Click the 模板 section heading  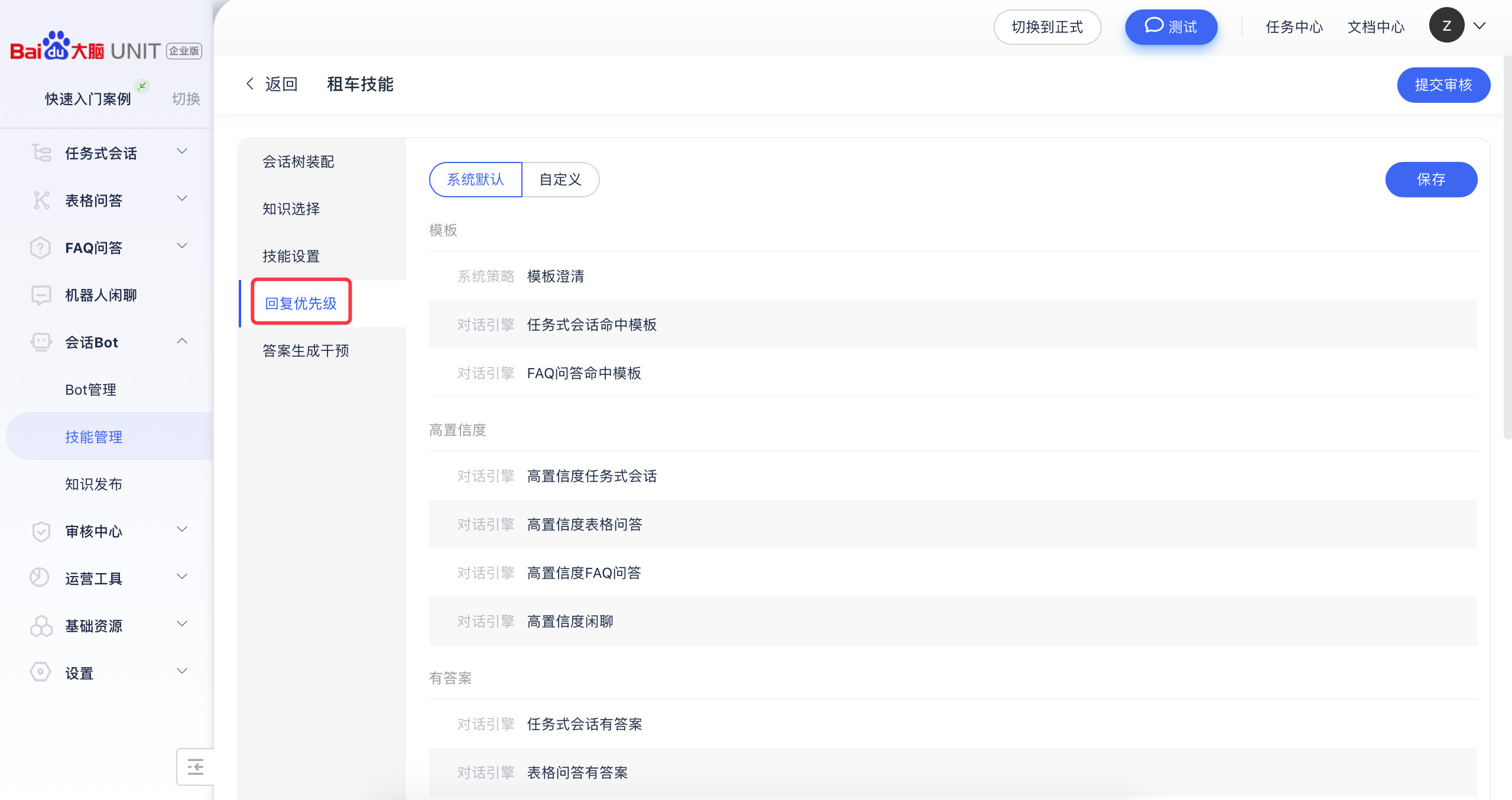443,230
